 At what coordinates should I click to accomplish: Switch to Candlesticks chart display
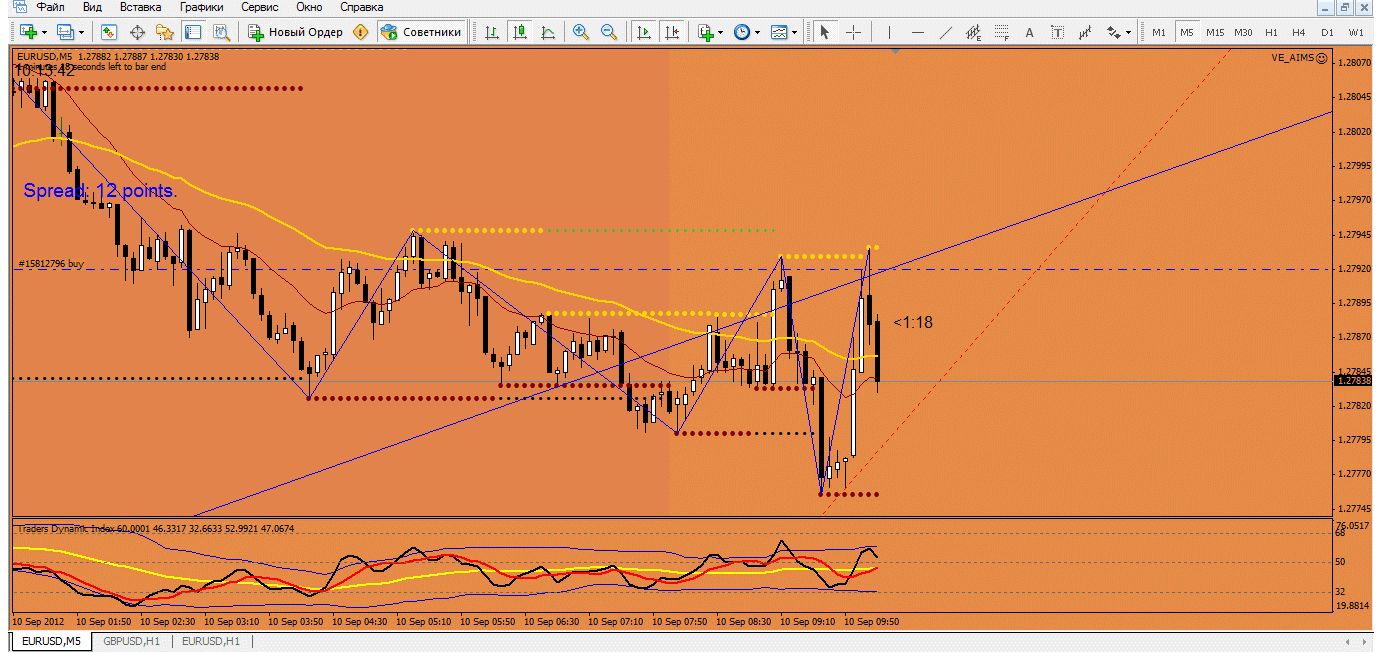(x=520, y=32)
